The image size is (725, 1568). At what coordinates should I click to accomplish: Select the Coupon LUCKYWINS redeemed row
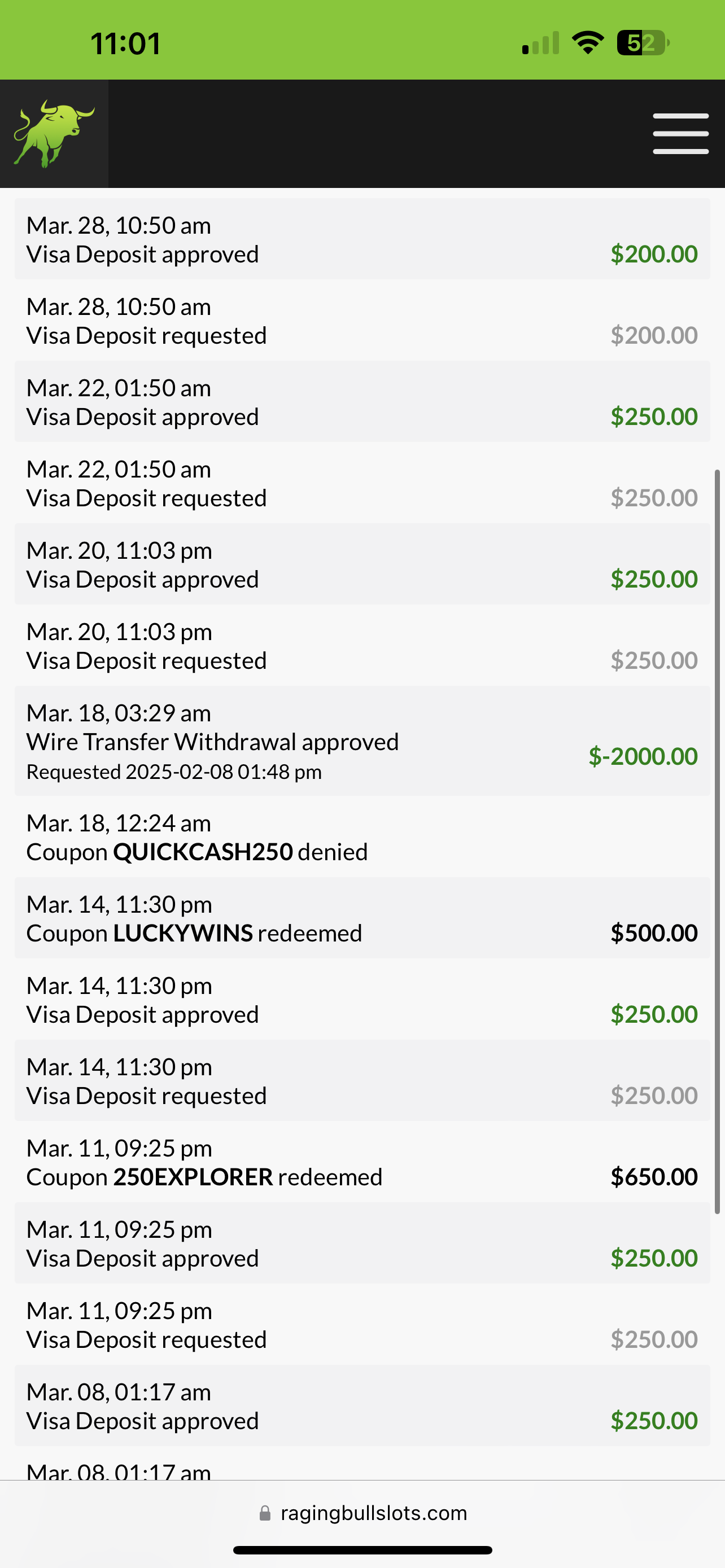pyautogui.click(x=362, y=918)
